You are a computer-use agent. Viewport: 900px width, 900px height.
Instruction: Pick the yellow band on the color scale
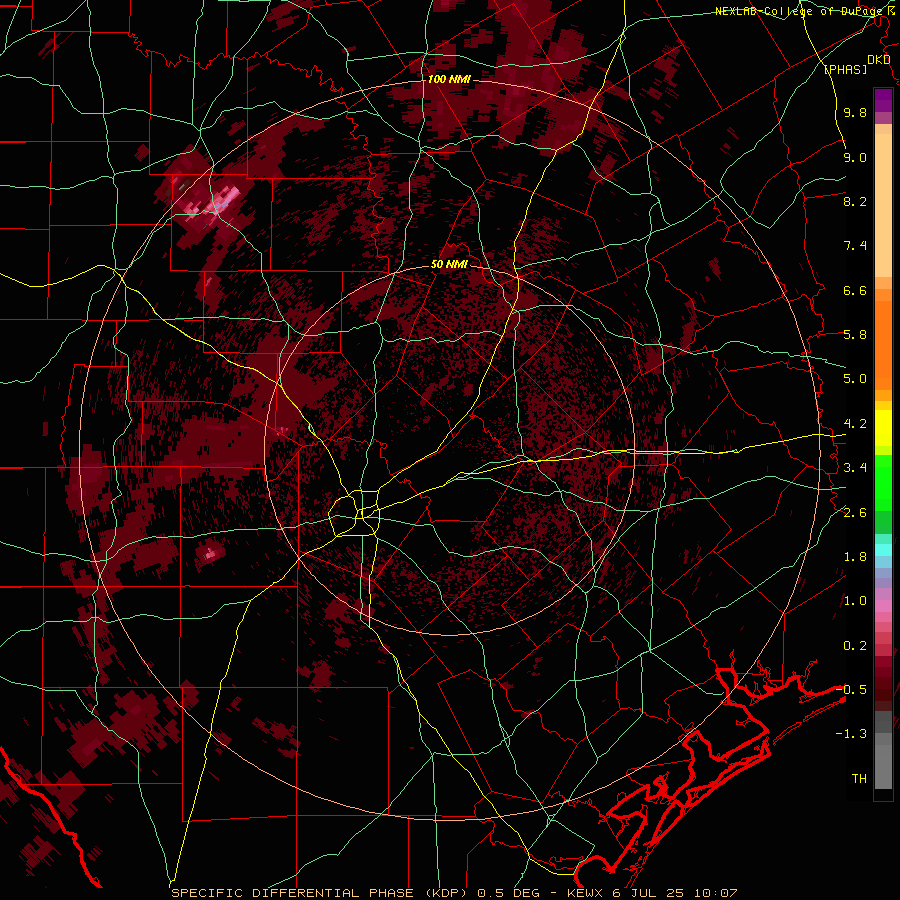tap(883, 428)
